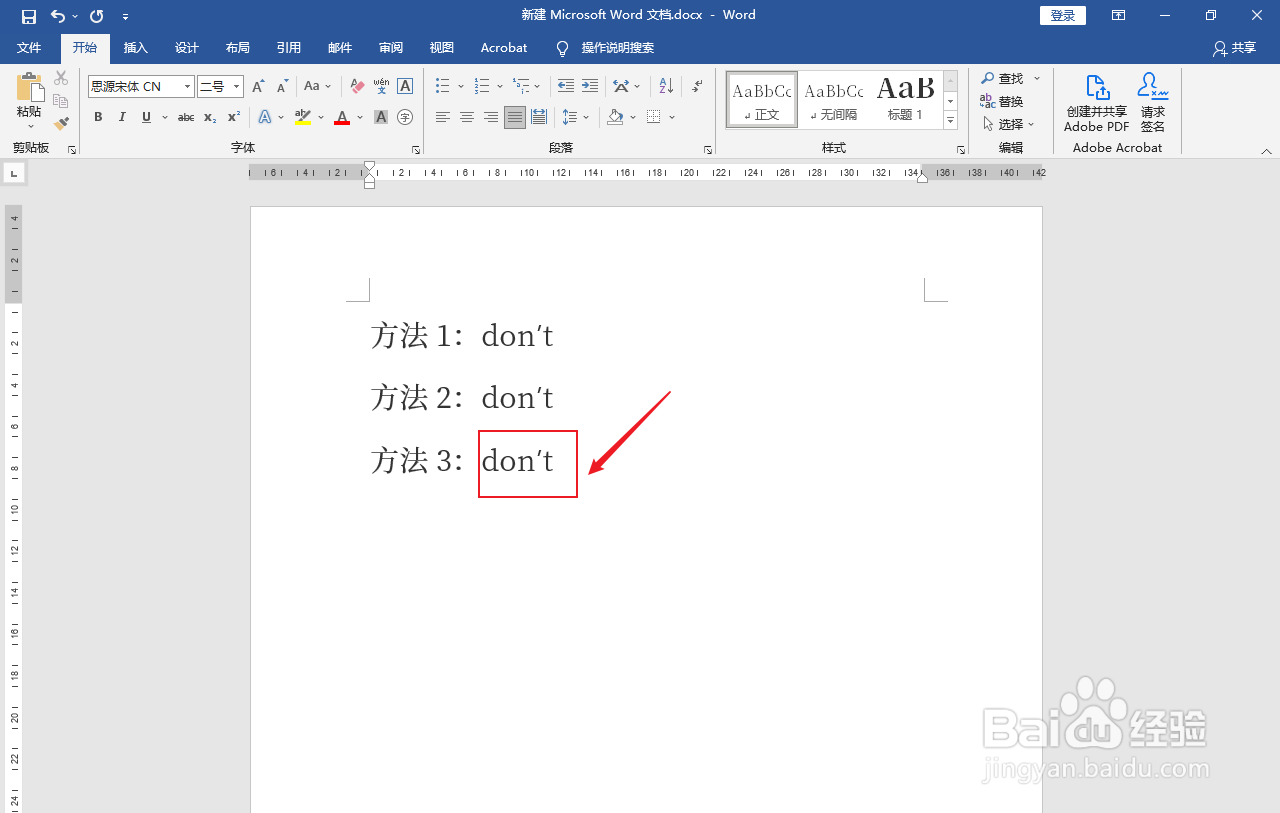Increase paragraph indent

pos(590,87)
